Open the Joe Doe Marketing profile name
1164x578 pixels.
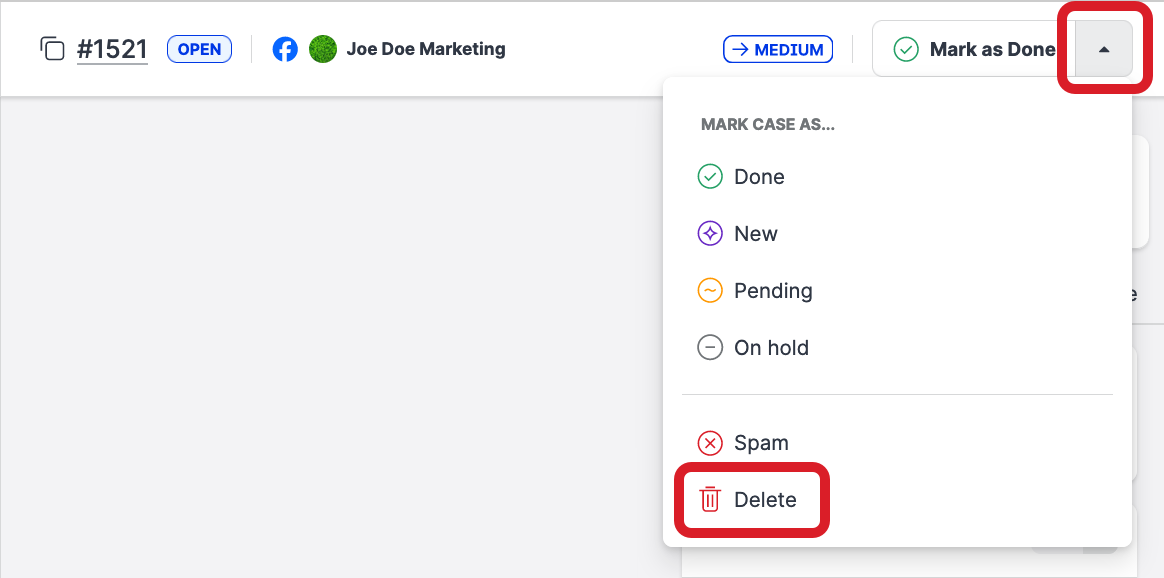click(425, 49)
